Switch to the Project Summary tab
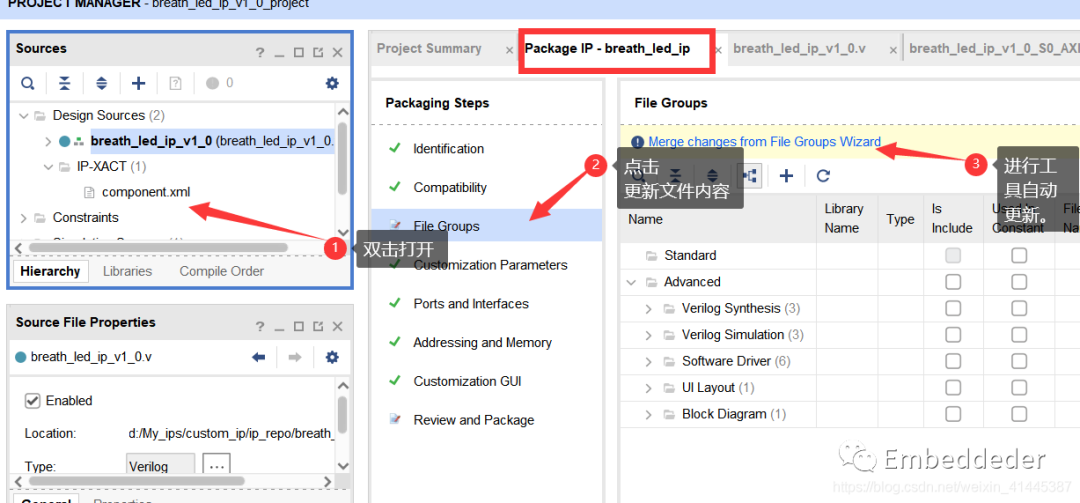This screenshot has height=503, width=1080. click(x=429, y=49)
